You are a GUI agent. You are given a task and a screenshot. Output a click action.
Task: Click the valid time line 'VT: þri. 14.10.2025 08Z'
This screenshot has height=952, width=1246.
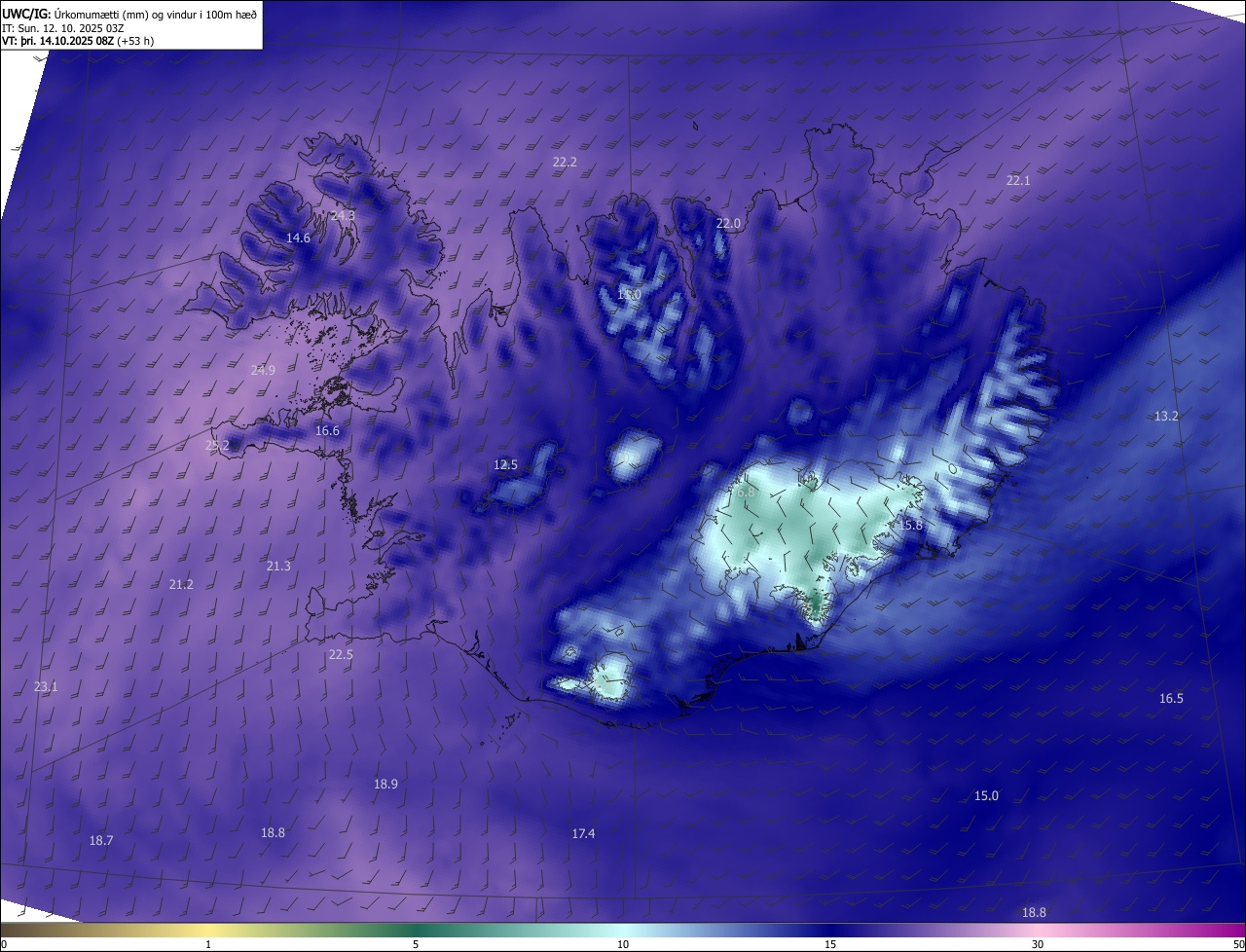57,41
